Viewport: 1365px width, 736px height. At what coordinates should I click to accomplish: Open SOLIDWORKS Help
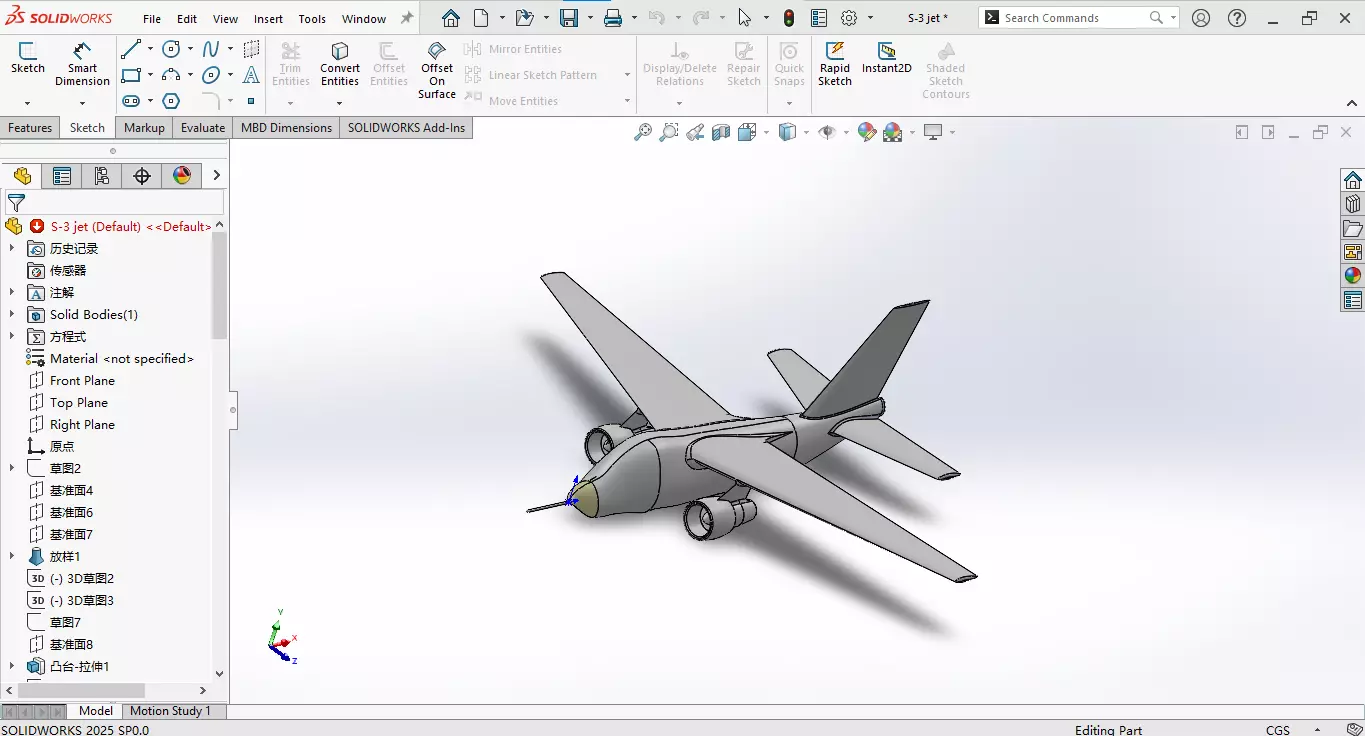(x=1237, y=18)
